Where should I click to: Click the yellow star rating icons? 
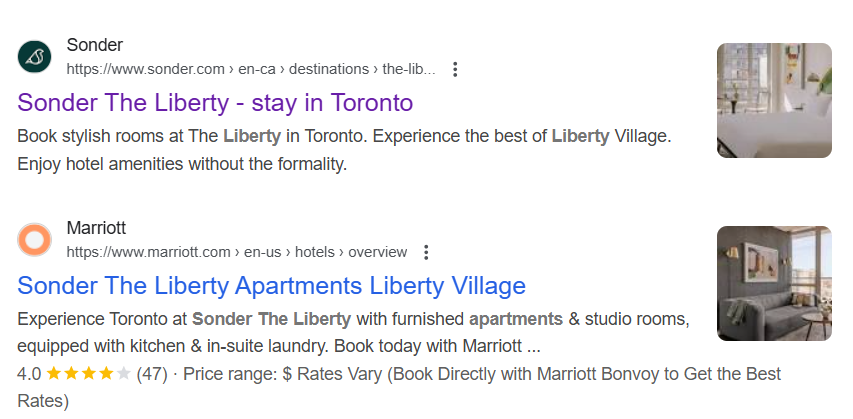tap(88, 374)
